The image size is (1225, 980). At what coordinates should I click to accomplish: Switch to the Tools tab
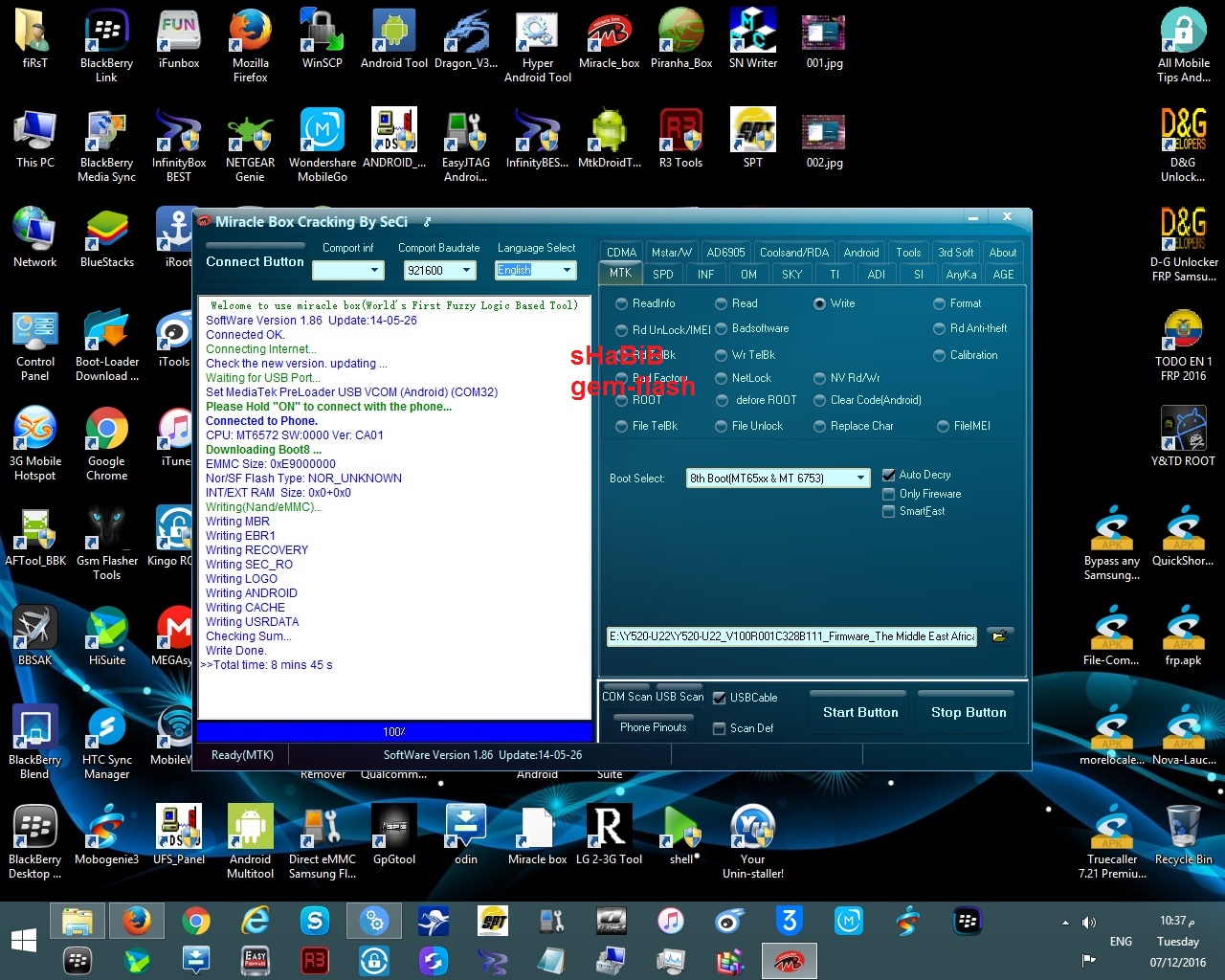click(908, 253)
